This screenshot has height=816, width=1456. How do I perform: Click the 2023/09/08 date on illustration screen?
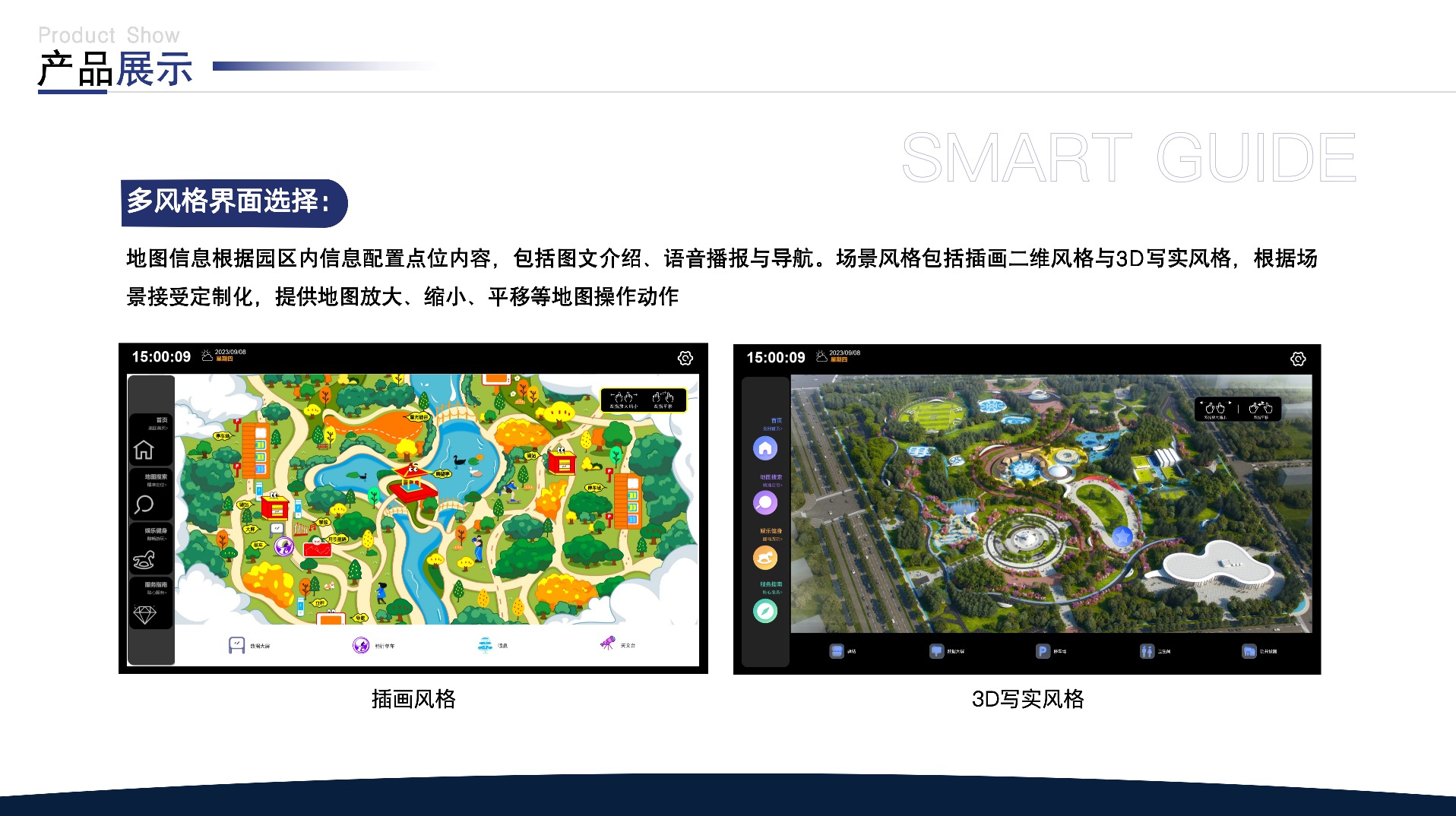(x=230, y=352)
